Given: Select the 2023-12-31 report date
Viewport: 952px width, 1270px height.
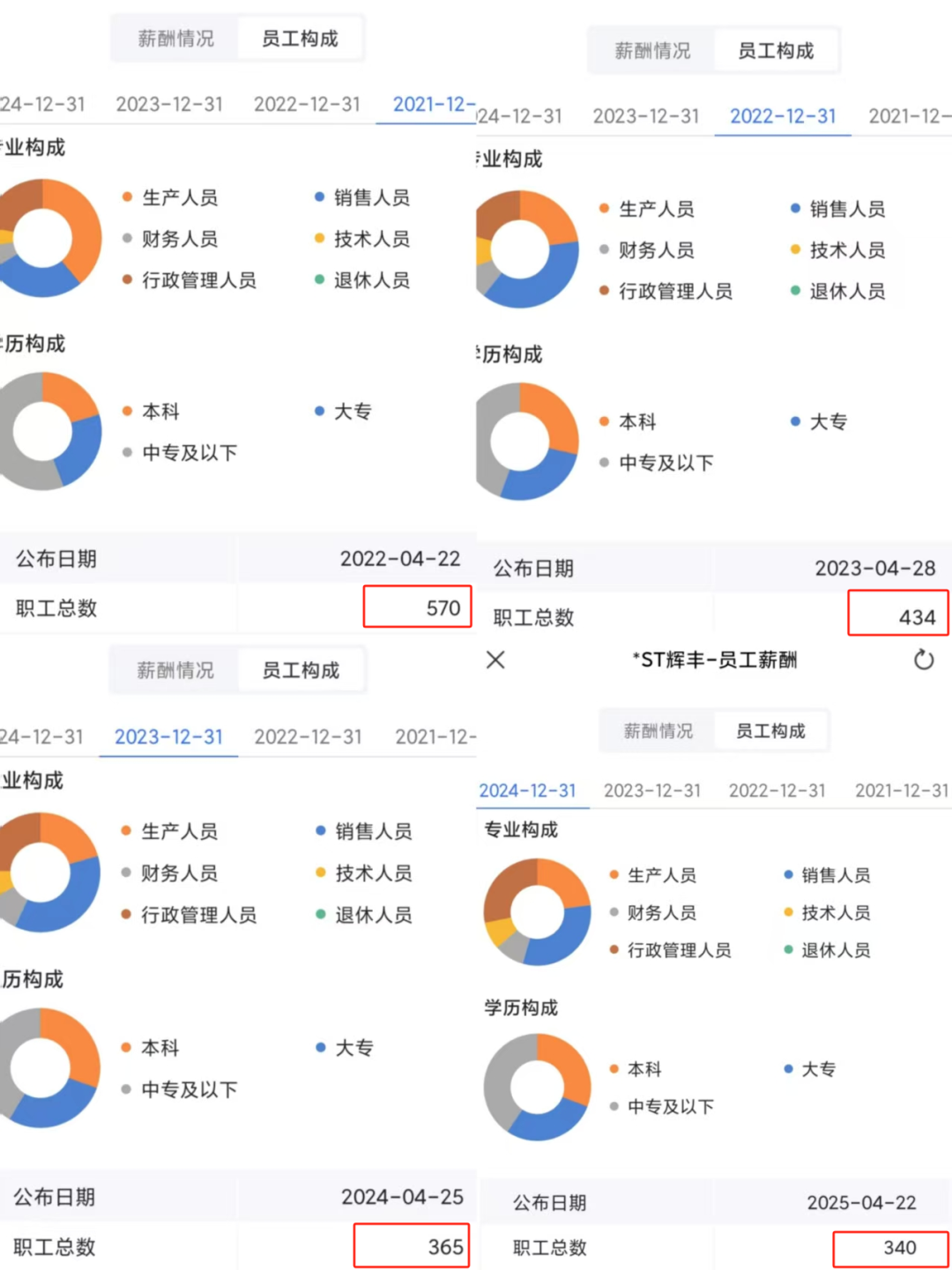Looking at the screenshot, I should (x=651, y=791).
